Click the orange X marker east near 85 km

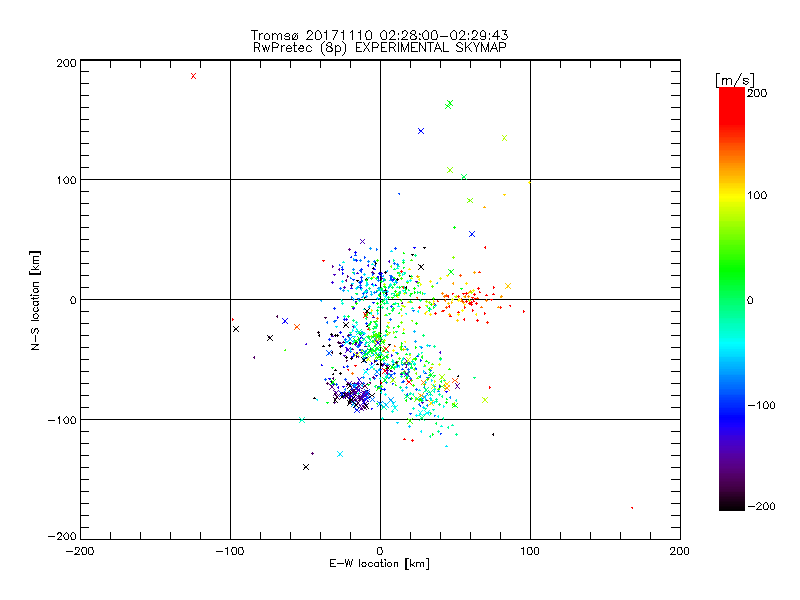[x=508, y=286]
